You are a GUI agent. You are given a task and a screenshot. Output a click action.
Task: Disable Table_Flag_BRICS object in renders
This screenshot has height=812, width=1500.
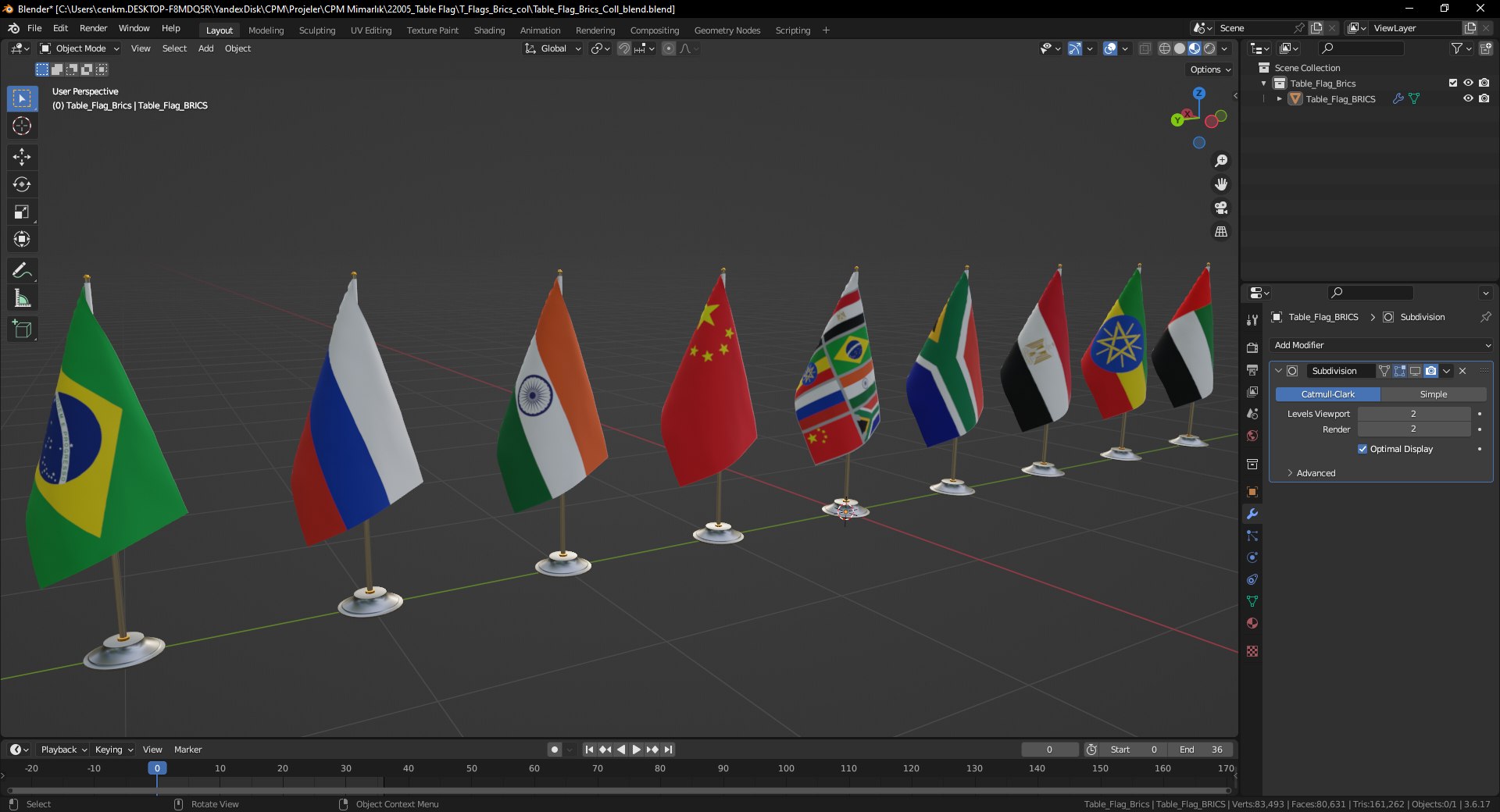click(x=1484, y=98)
